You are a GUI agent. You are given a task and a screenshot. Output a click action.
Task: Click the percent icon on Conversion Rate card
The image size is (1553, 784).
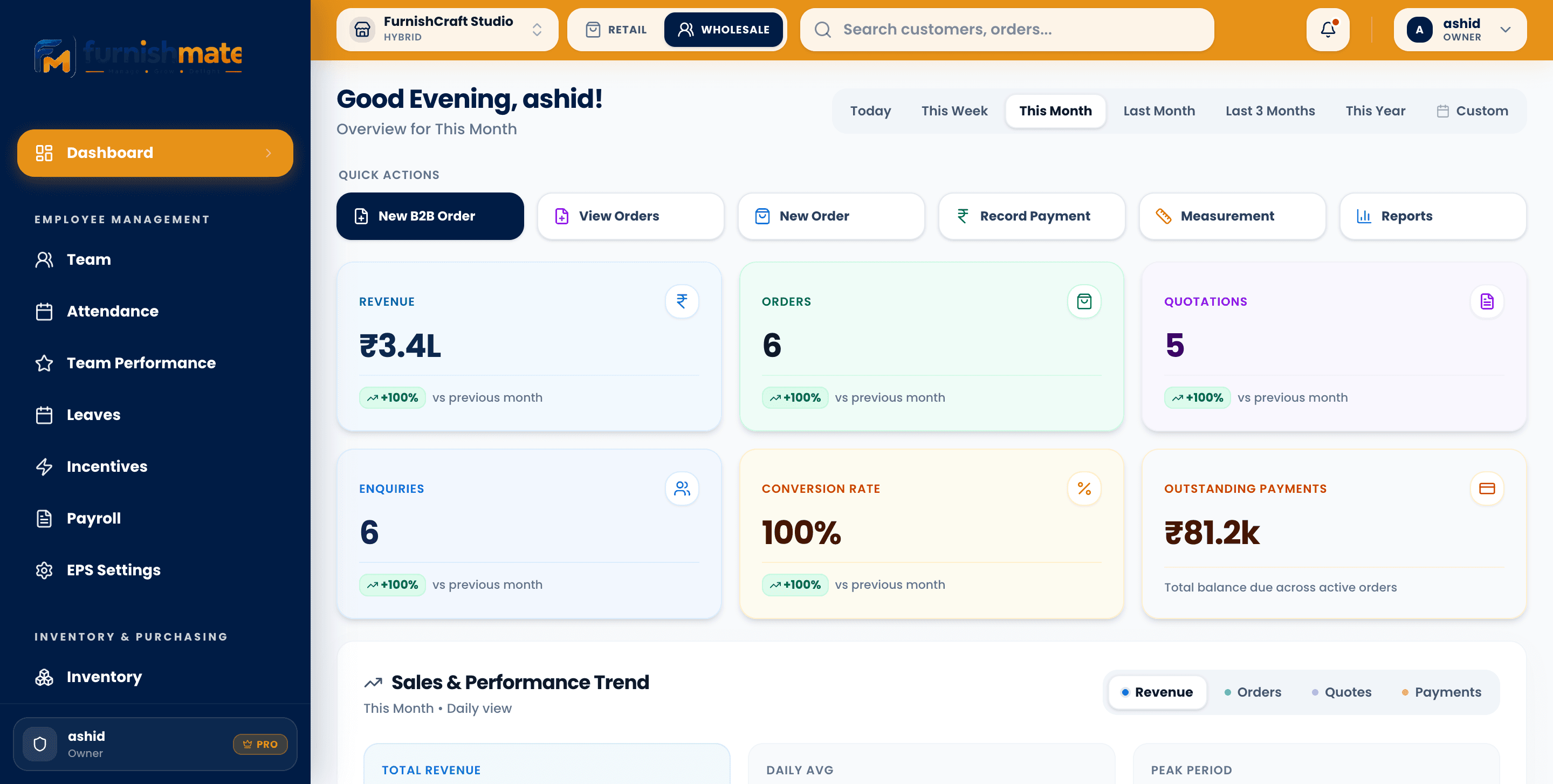coord(1084,488)
